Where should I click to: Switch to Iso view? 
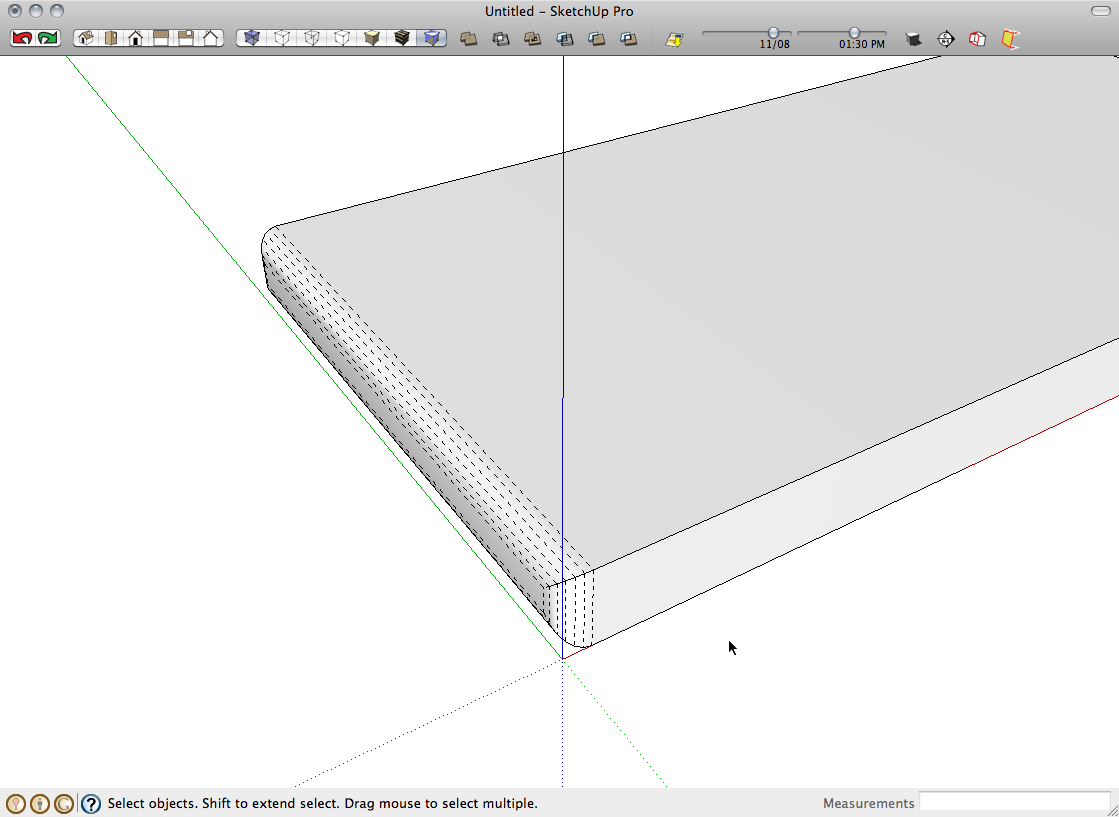86,38
